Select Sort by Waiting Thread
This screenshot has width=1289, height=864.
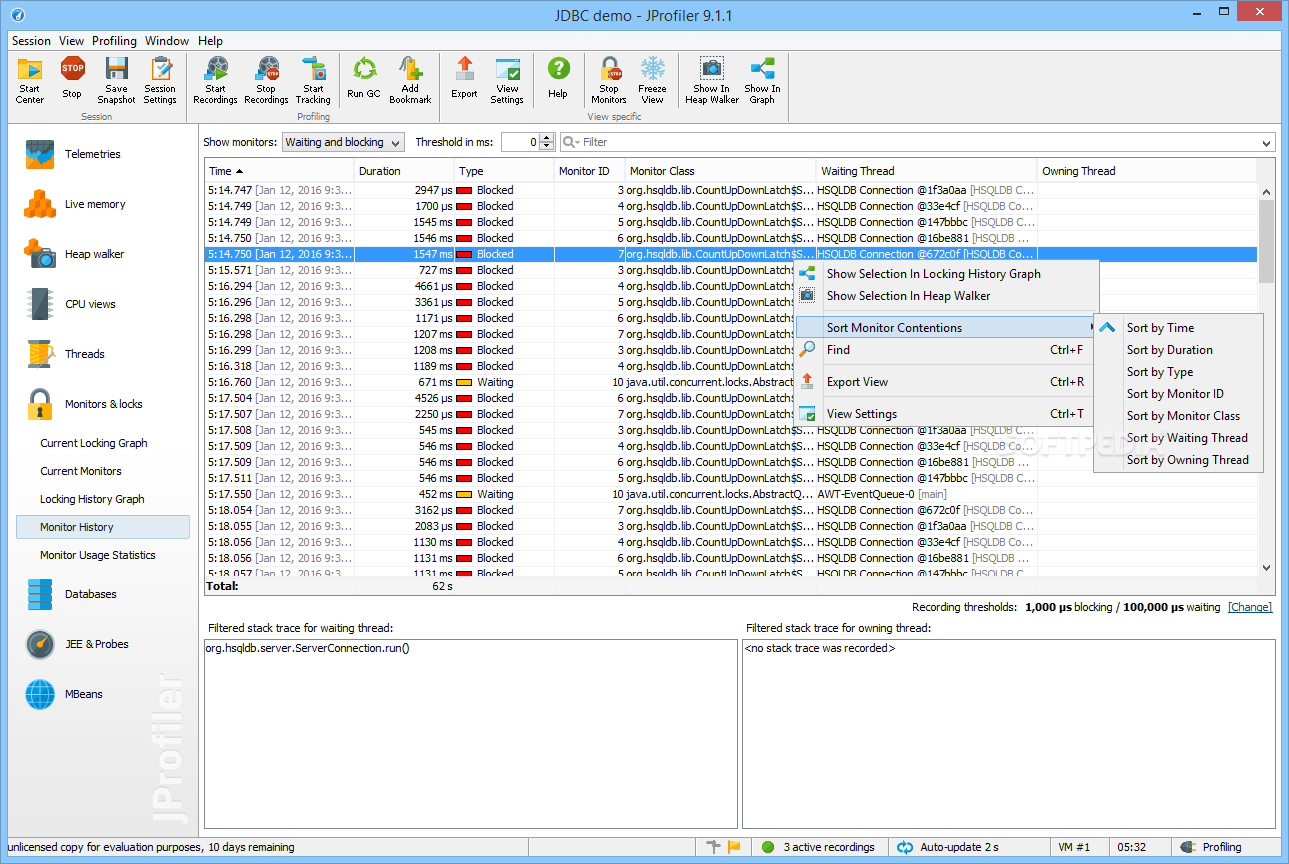click(x=1178, y=438)
